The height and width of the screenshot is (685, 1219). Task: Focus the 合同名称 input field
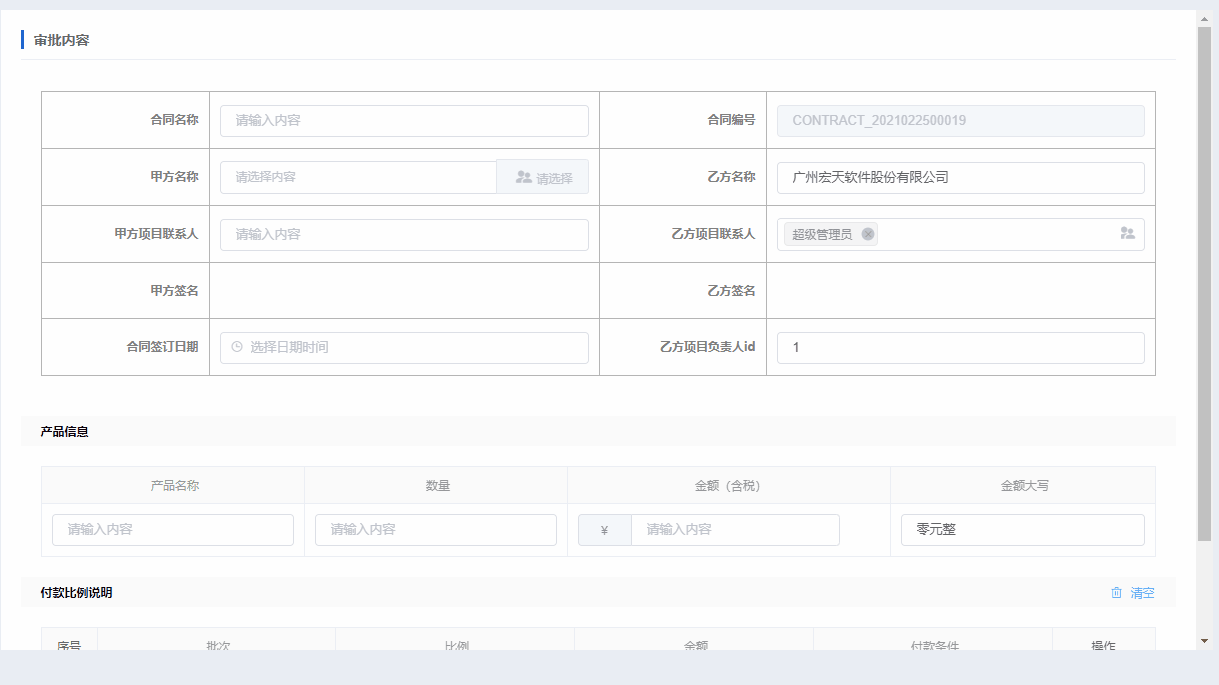pyautogui.click(x=404, y=120)
